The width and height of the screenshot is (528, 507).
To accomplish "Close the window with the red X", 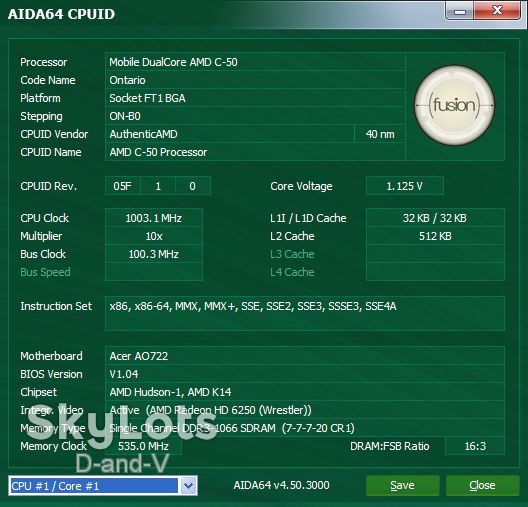I will click(x=497, y=11).
